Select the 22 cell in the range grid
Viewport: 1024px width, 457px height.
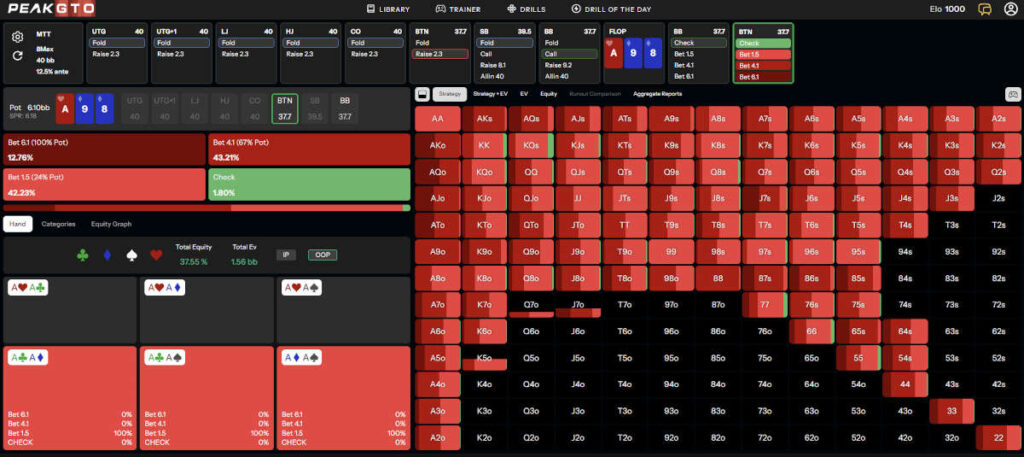998,438
